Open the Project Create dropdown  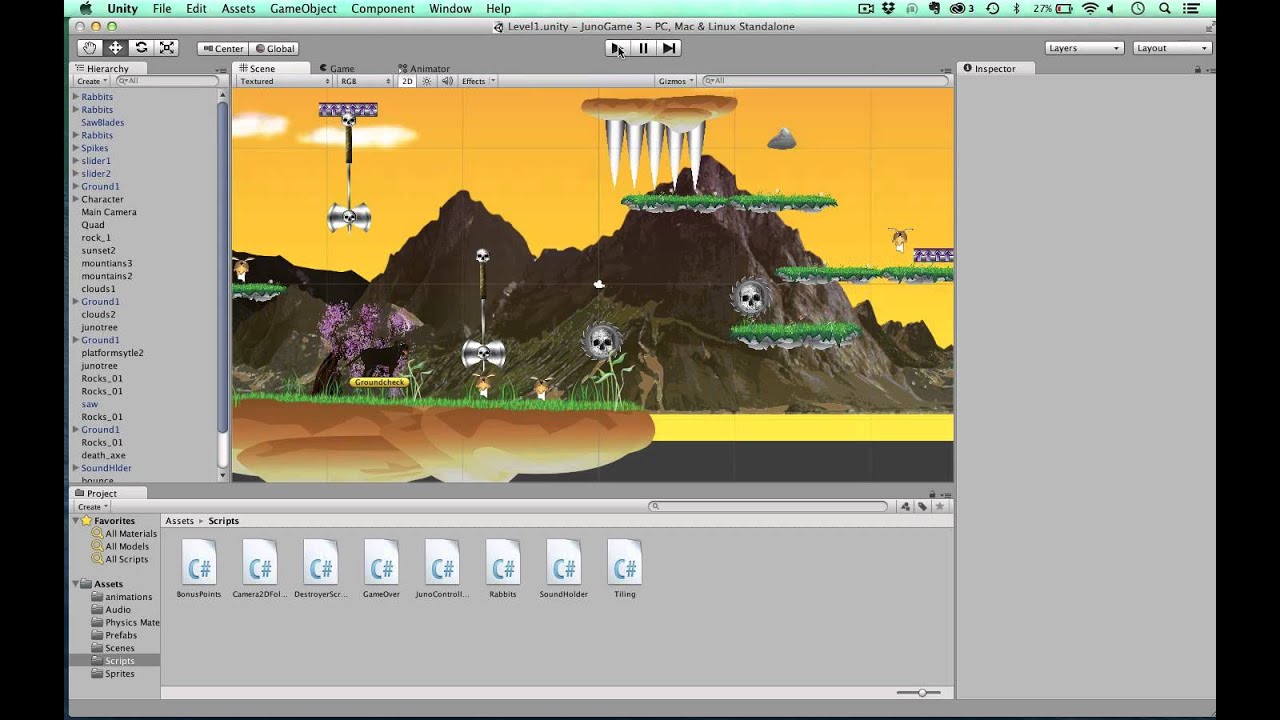point(92,507)
